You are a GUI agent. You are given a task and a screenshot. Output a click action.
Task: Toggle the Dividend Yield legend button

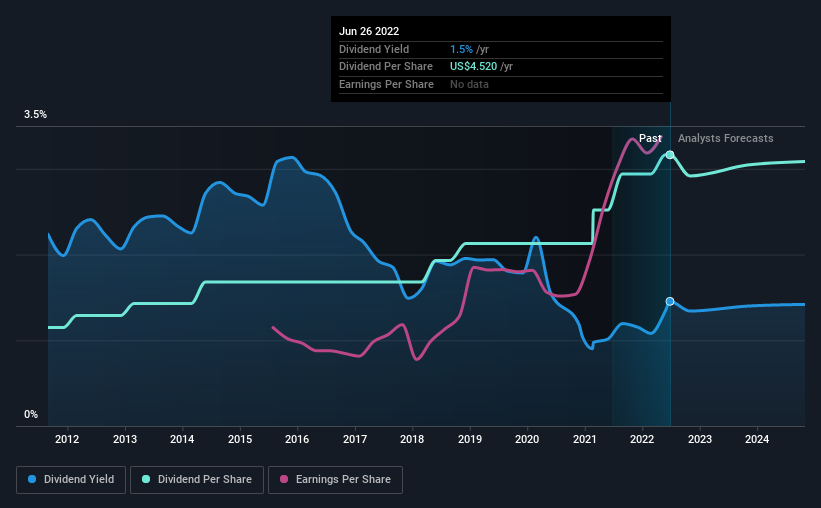click(71, 480)
